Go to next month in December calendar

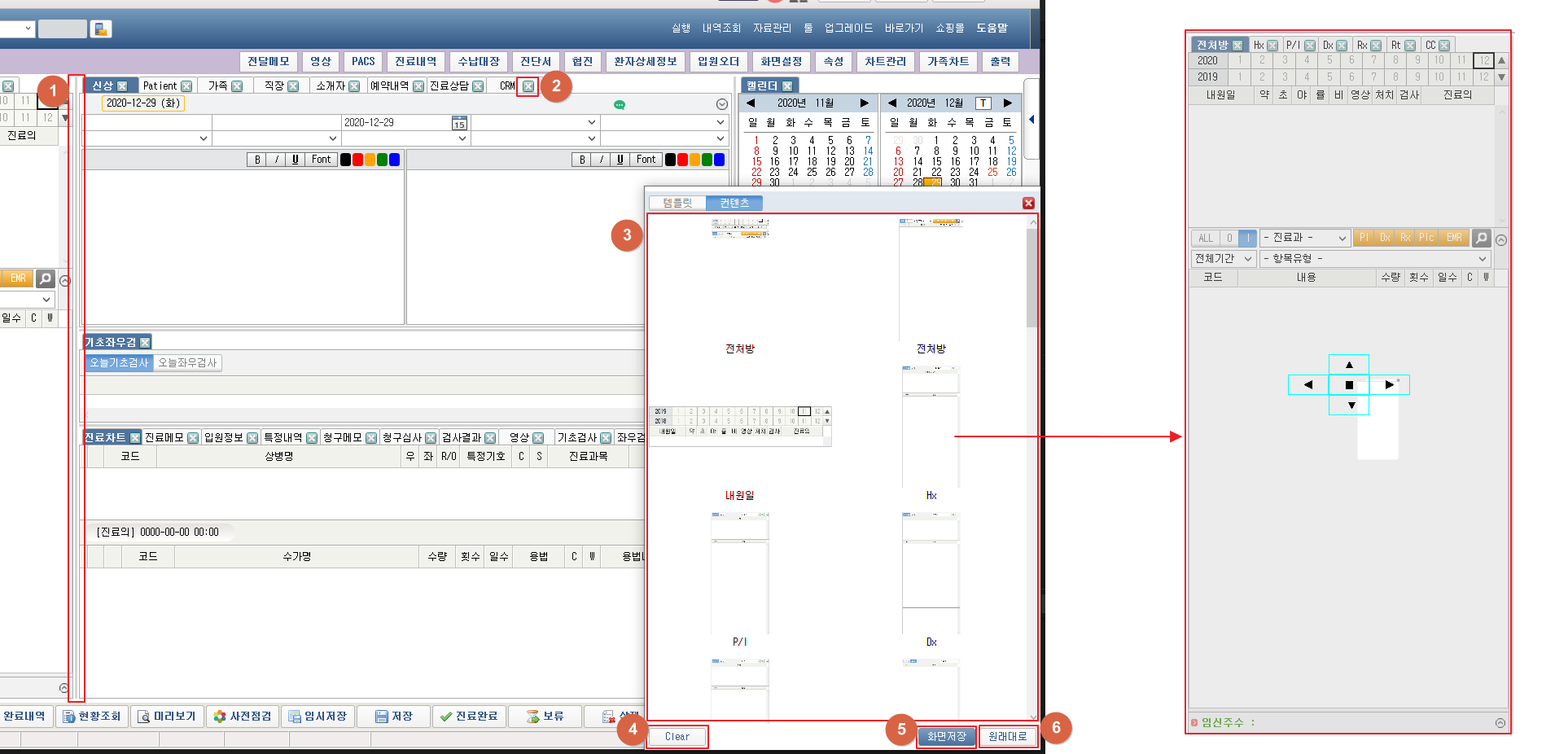pyautogui.click(x=1007, y=103)
